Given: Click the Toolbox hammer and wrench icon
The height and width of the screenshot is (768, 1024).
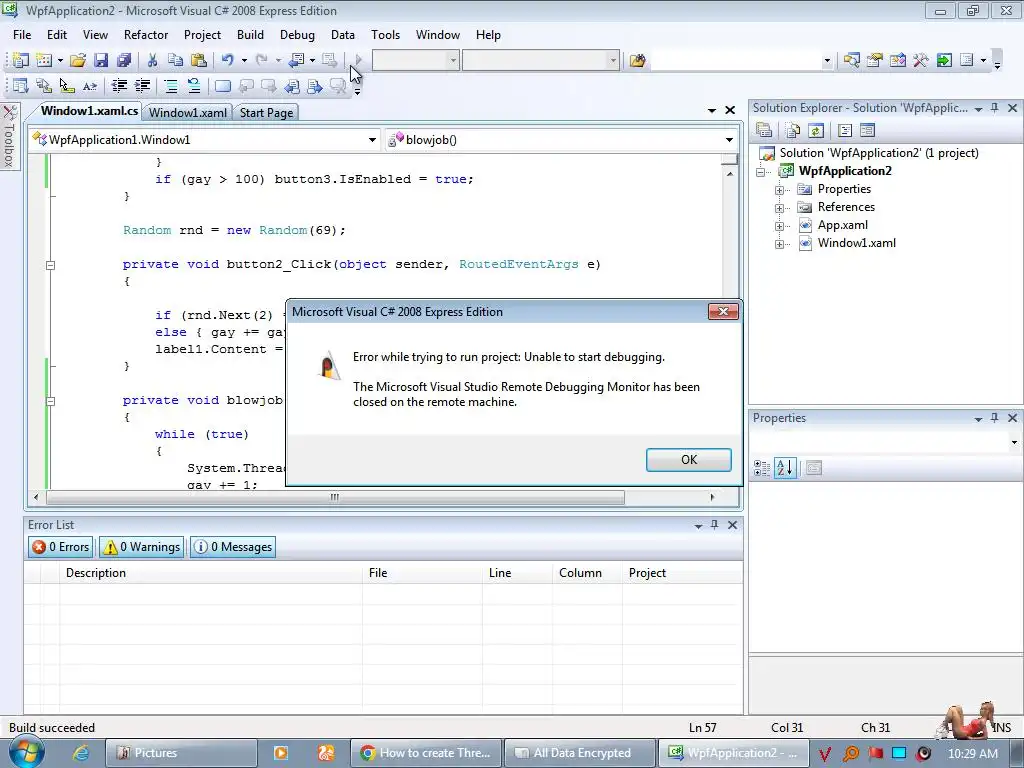Looking at the screenshot, I should point(921,61).
